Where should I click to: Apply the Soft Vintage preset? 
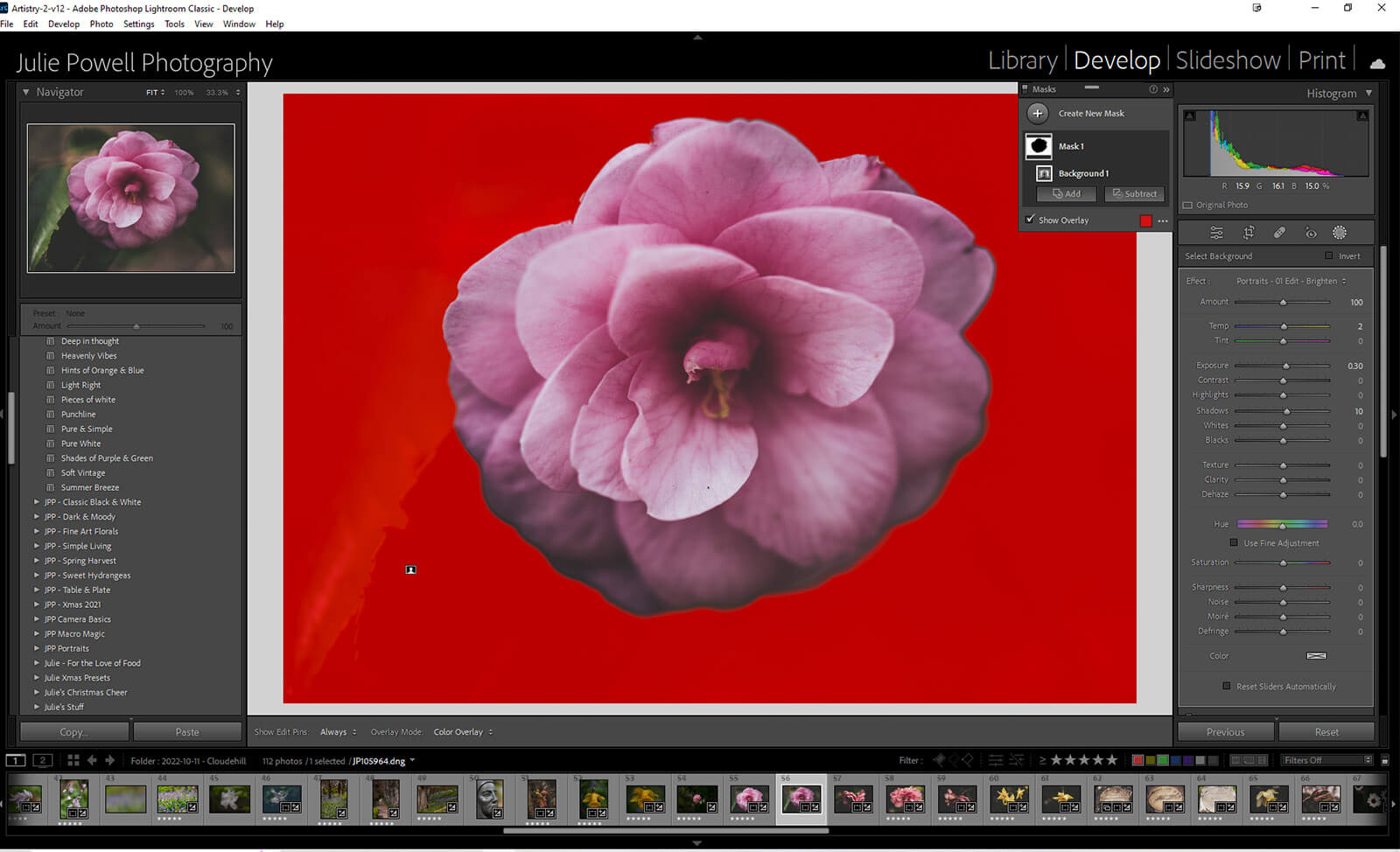(x=83, y=473)
